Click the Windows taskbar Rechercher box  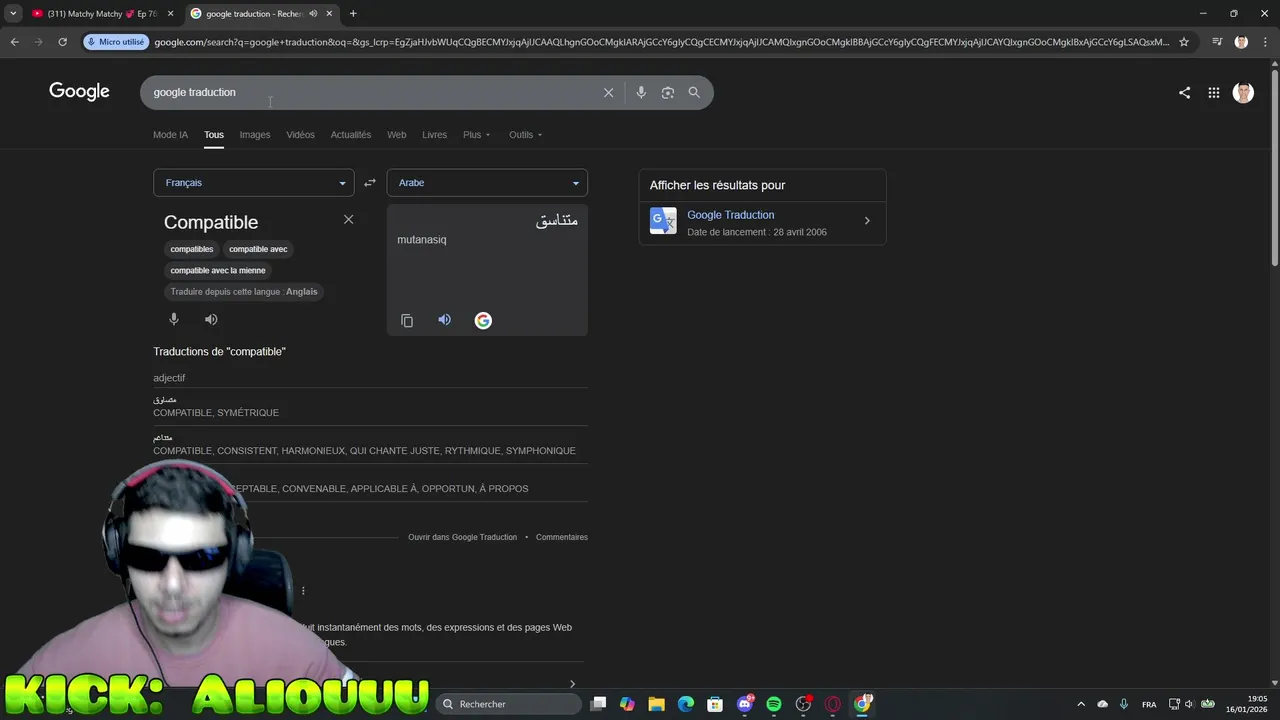point(508,704)
